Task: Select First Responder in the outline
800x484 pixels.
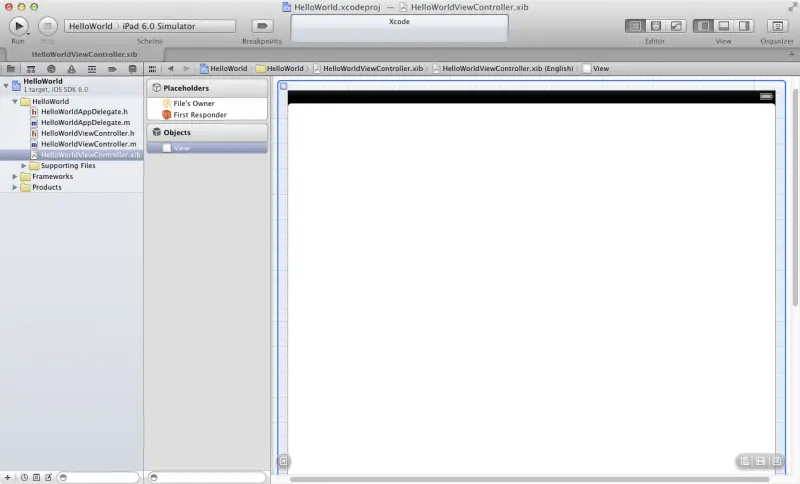Action: point(199,115)
